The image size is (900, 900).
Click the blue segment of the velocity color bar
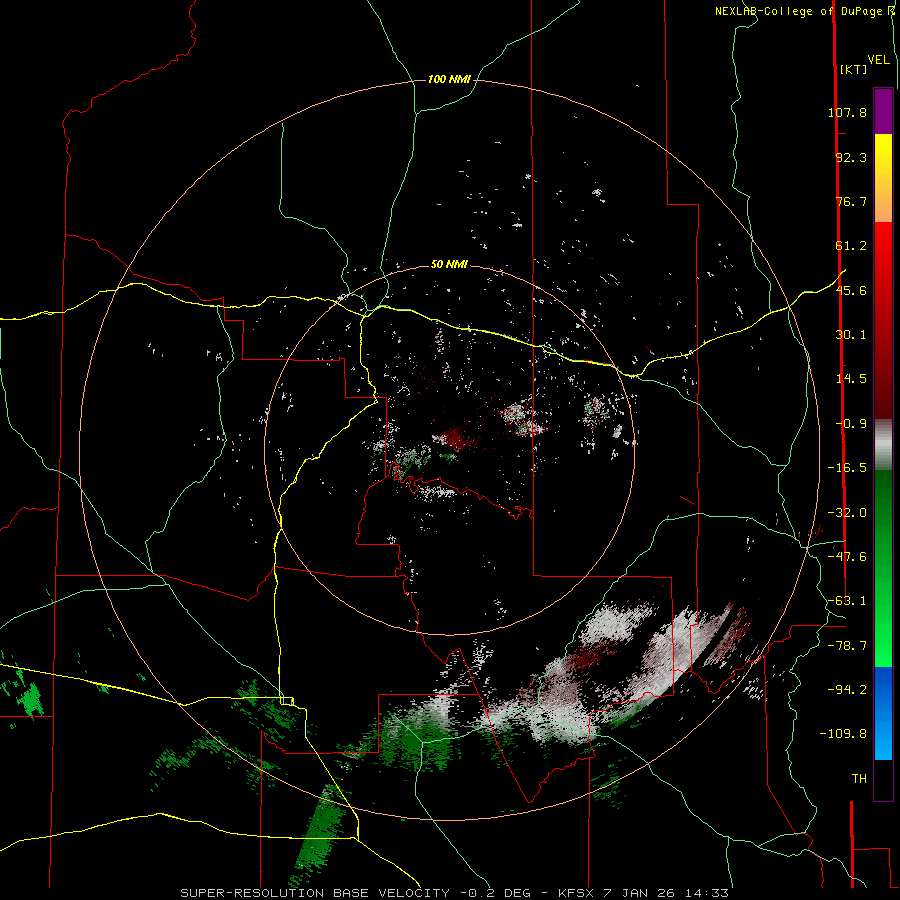pos(883,713)
